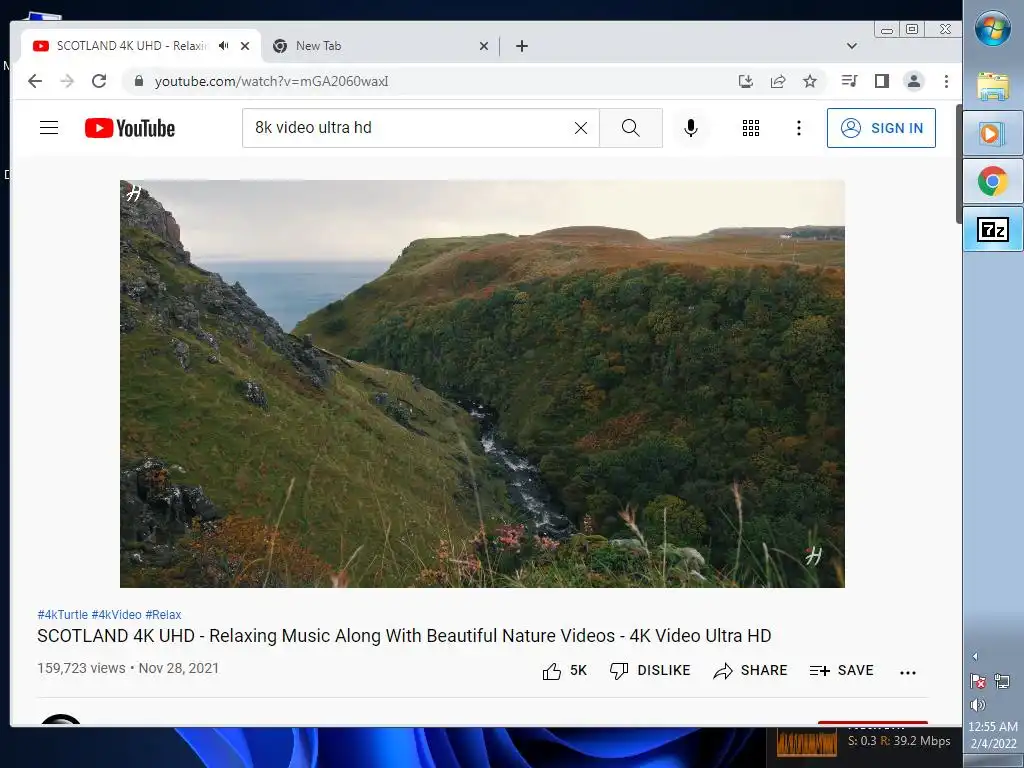This screenshot has height=768, width=1024.
Task: Share this page from the address bar
Action: (x=778, y=81)
